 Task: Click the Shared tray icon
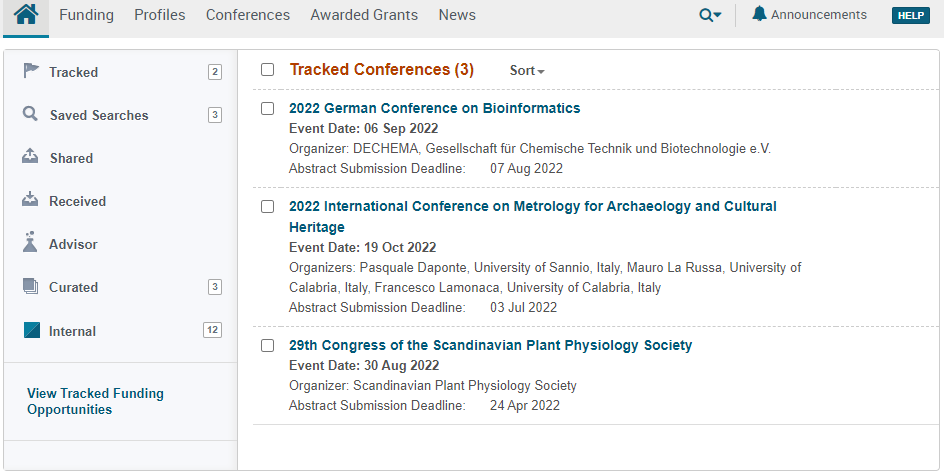tap(31, 157)
